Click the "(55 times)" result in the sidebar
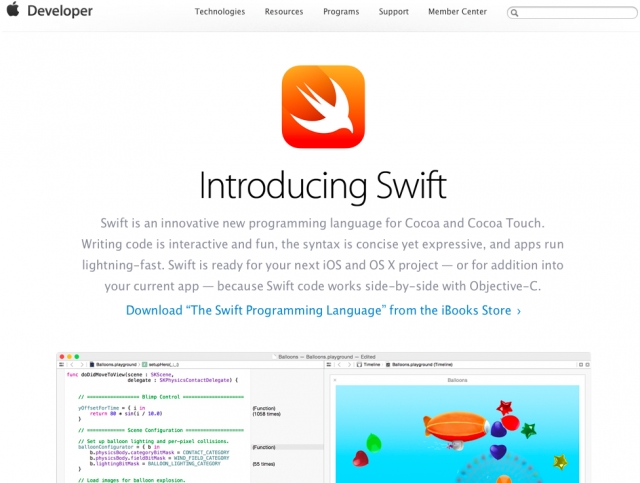This screenshot has width=640, height=483. point(264,464)
